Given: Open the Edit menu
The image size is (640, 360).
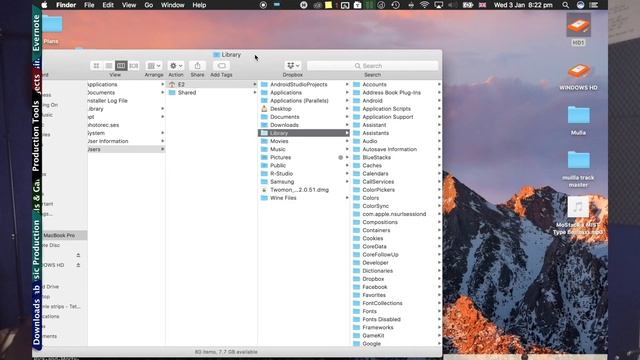Looking at the screenshot, I should 108,5.
